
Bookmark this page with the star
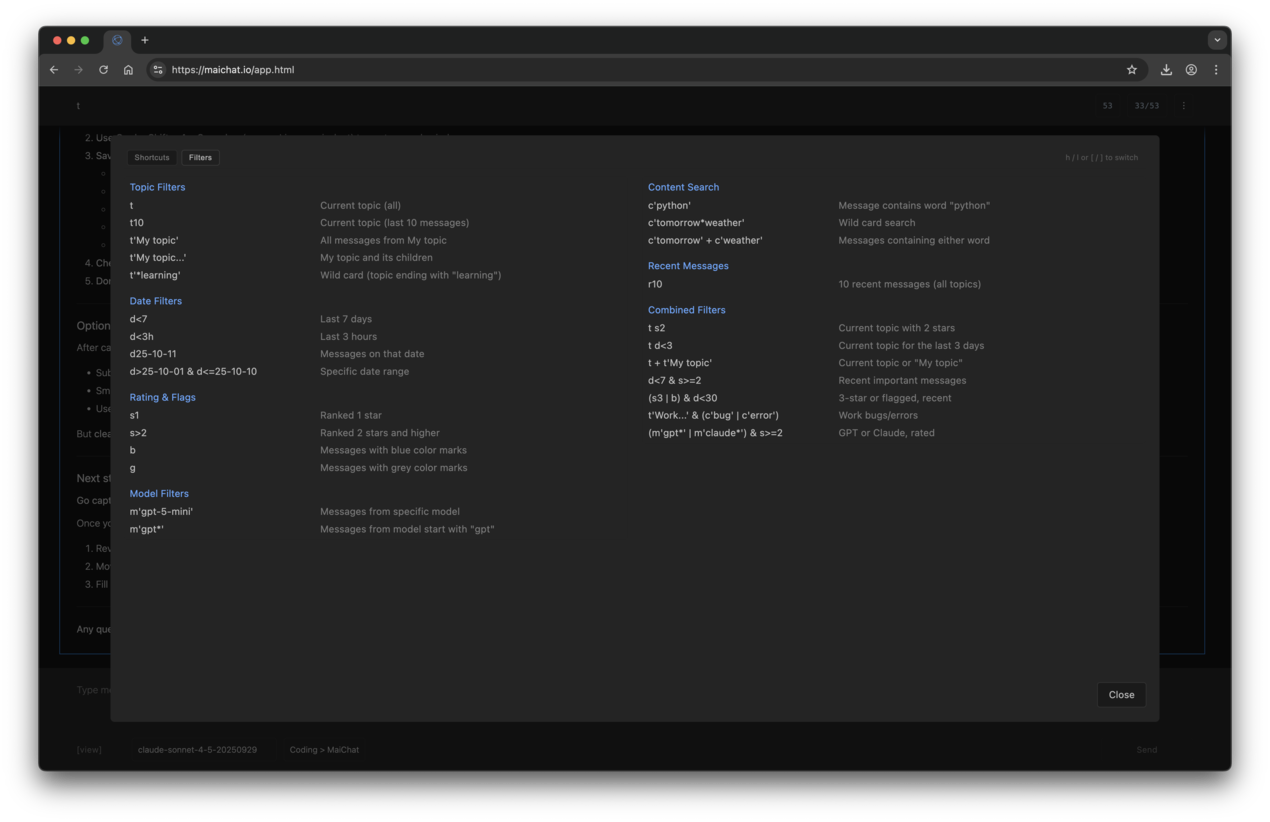pyautogui.click(x=1132, y=70)
